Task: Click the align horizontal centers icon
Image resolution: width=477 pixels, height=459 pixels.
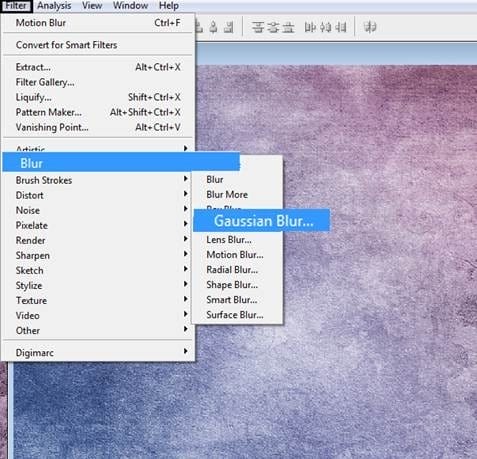Action: [x=214, y=27]
